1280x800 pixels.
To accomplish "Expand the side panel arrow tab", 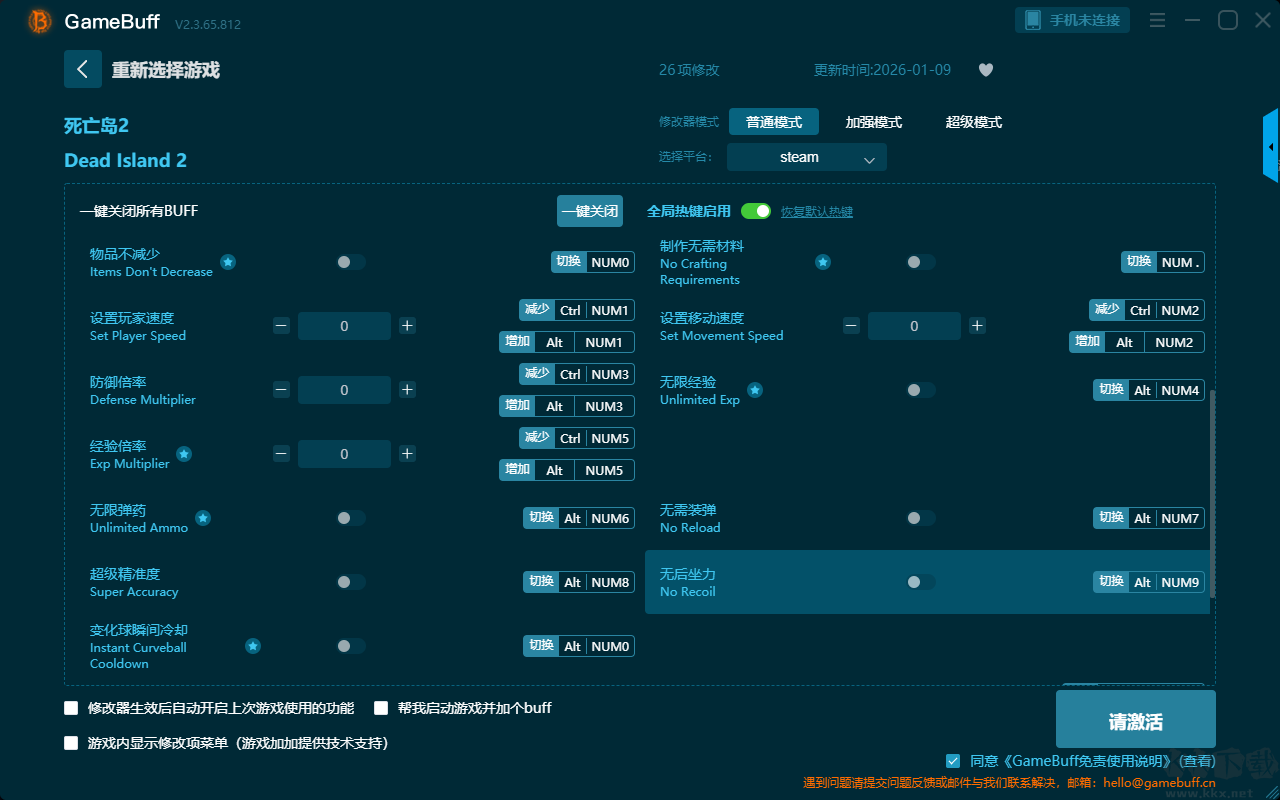I will point(1271,146).
